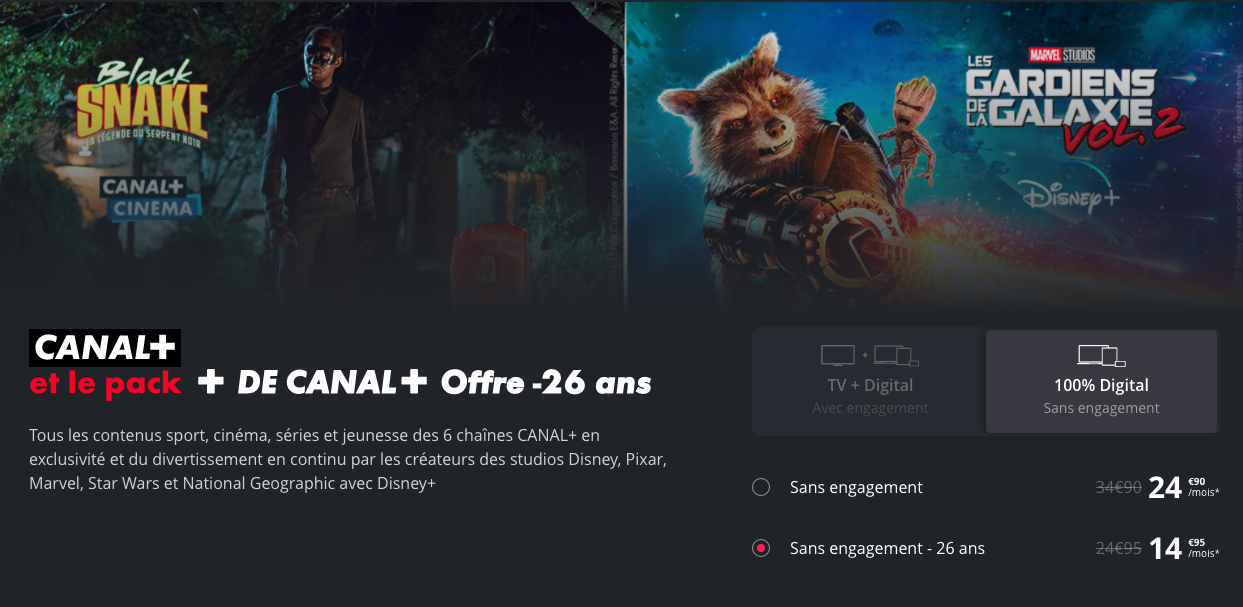Image resolution: width=1243 pixels, height=607 pixels.
Task: Click the 24€90 per month price
Action: 1184,487
